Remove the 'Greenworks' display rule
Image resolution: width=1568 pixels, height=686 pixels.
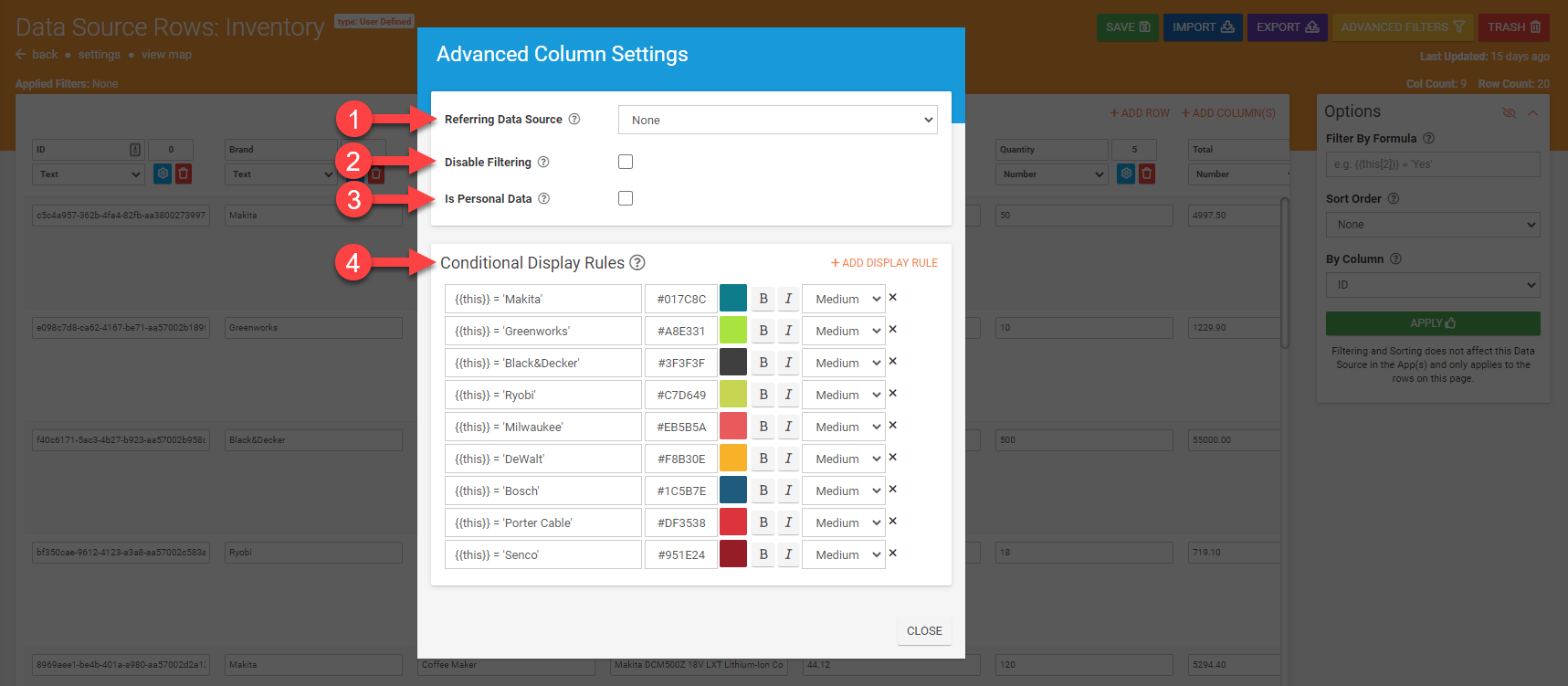893,329
